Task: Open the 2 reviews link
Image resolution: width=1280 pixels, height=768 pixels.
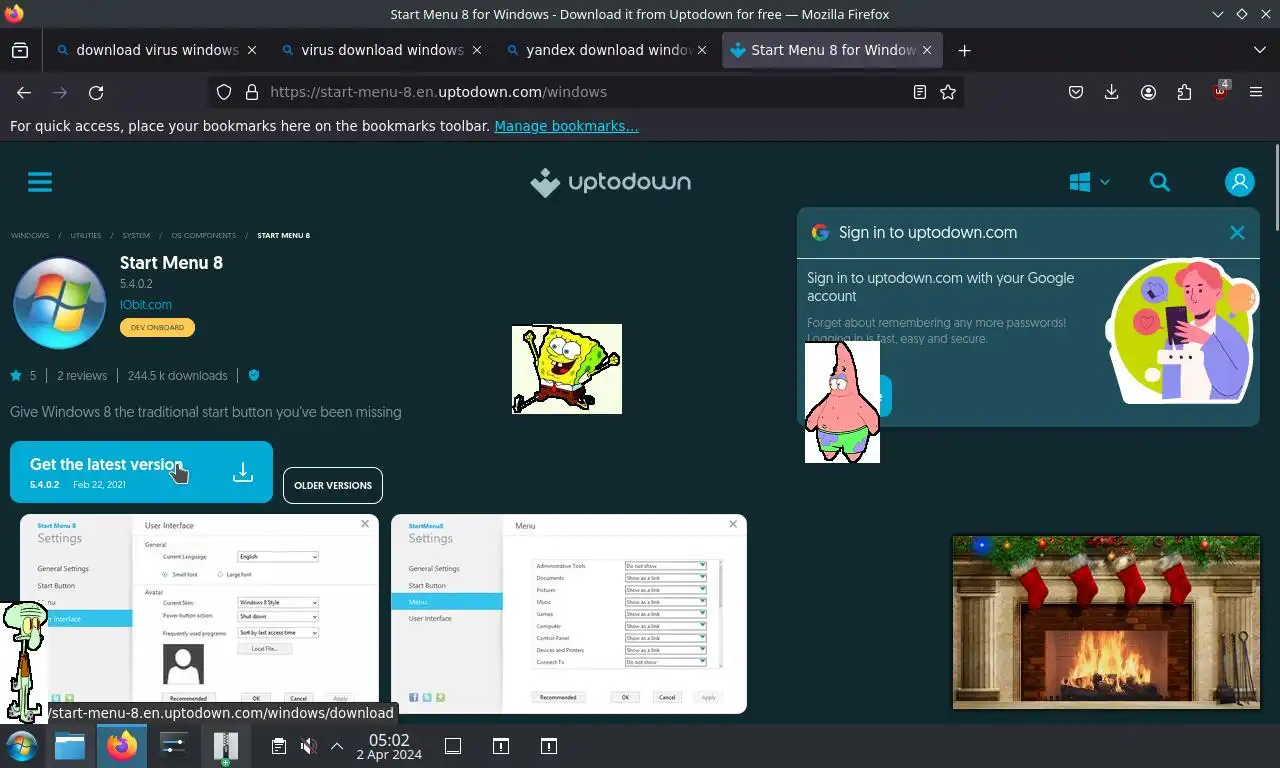Action: pyautogui.click(x=82, y=376)
